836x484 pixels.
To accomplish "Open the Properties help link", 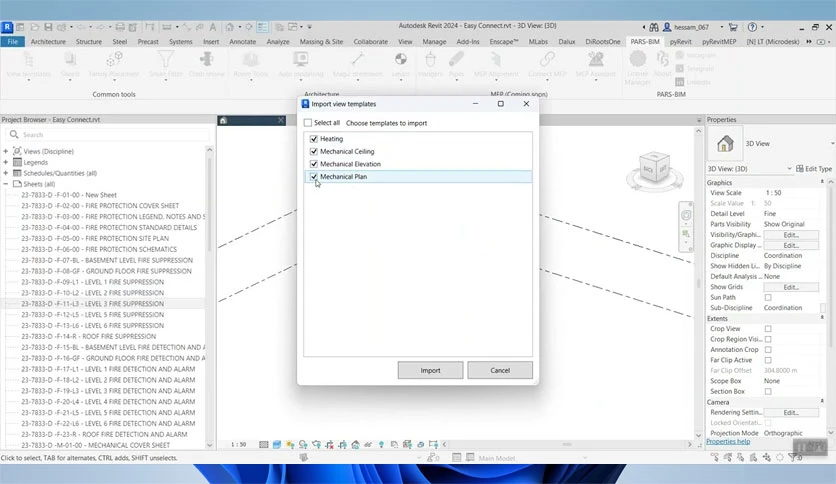I will (728, 442).
